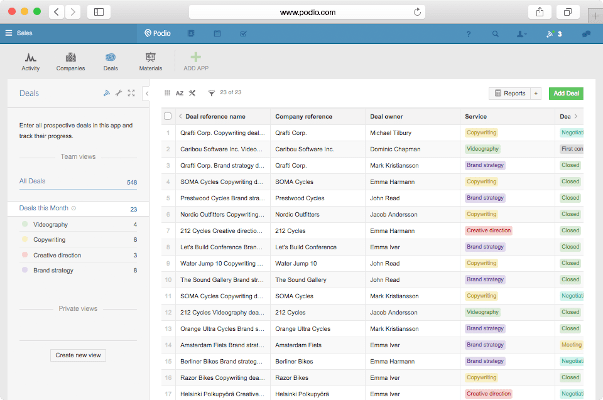This screenshot has width=603, height=400.
Task: Click Creative direction tag in row 7
Action: click(488, 230)
